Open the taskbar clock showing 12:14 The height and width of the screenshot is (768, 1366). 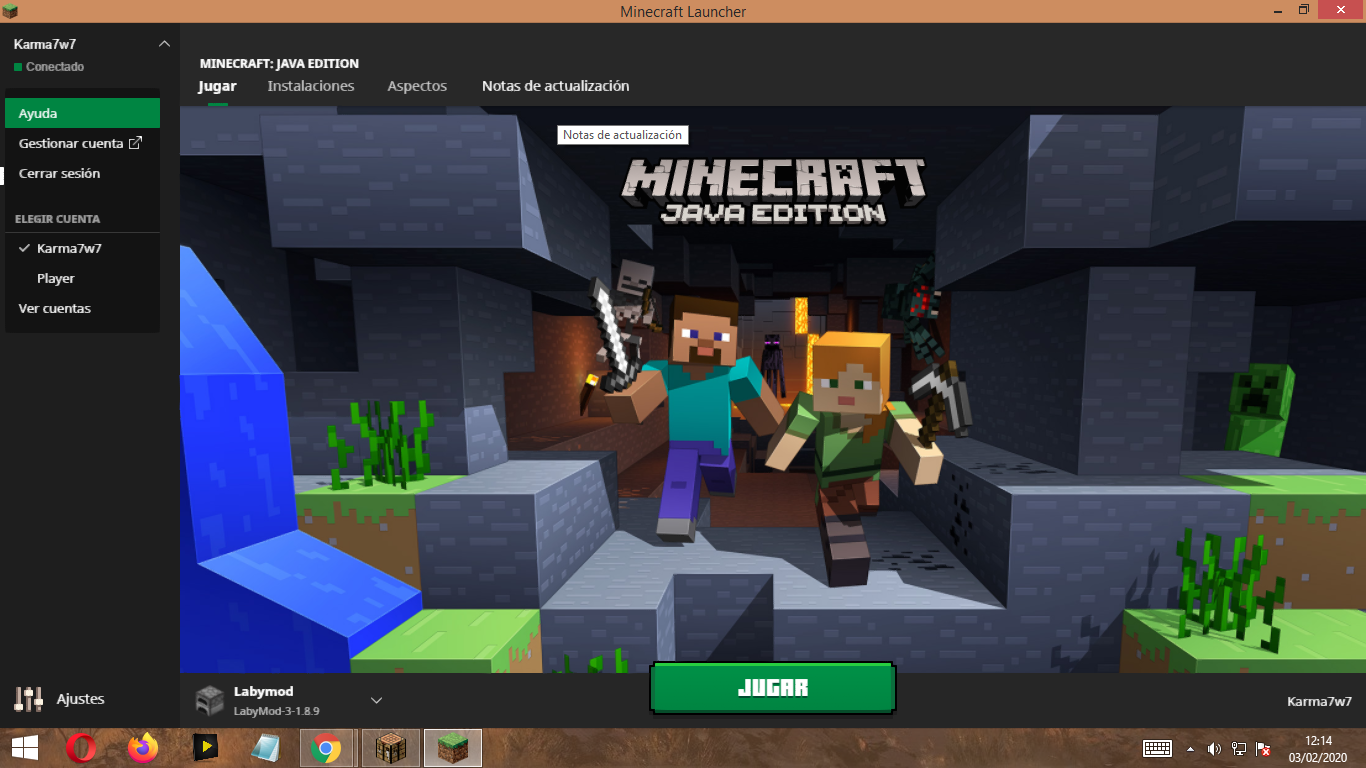(1319, 748)
